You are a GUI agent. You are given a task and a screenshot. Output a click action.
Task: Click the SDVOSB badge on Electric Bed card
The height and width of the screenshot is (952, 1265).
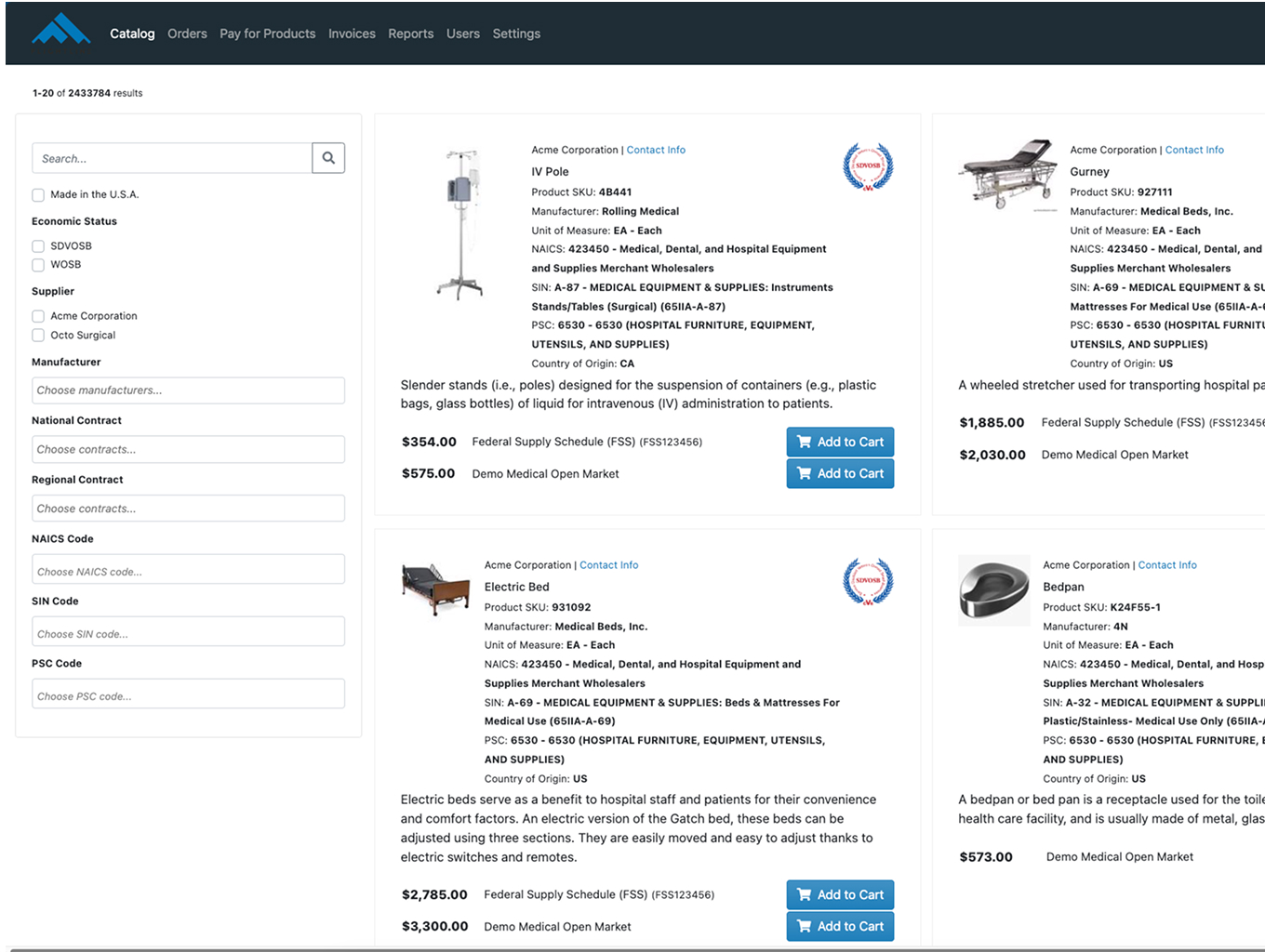pyautogui.click(x=868, y=582)
